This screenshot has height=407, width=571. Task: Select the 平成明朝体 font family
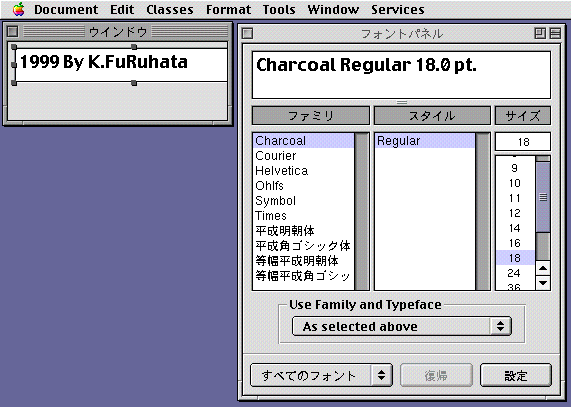(x=303, y=231)
